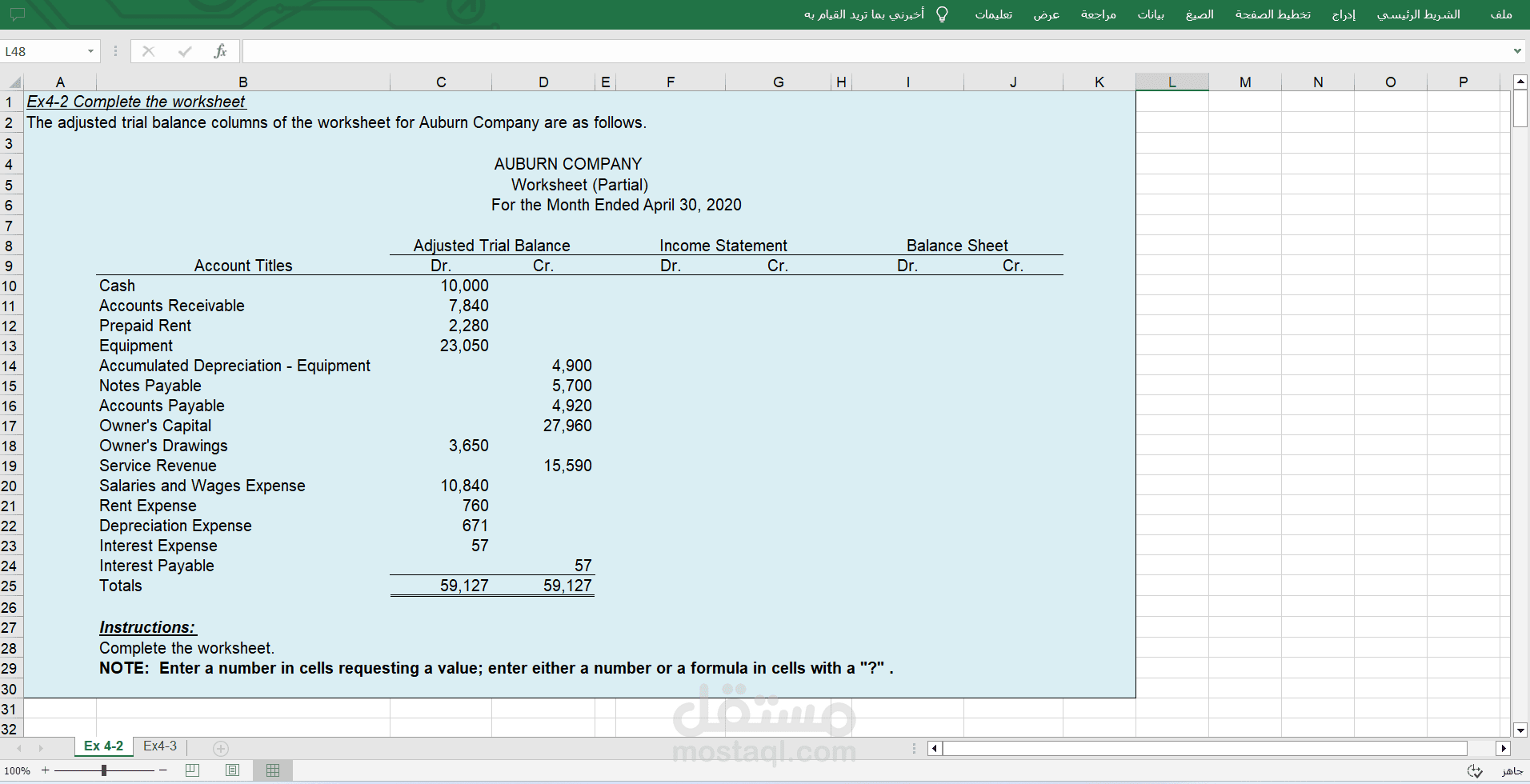Click vertical scrollbar up arrow
Viewport: 1530px width, 784px height.
click(1520, 82)
